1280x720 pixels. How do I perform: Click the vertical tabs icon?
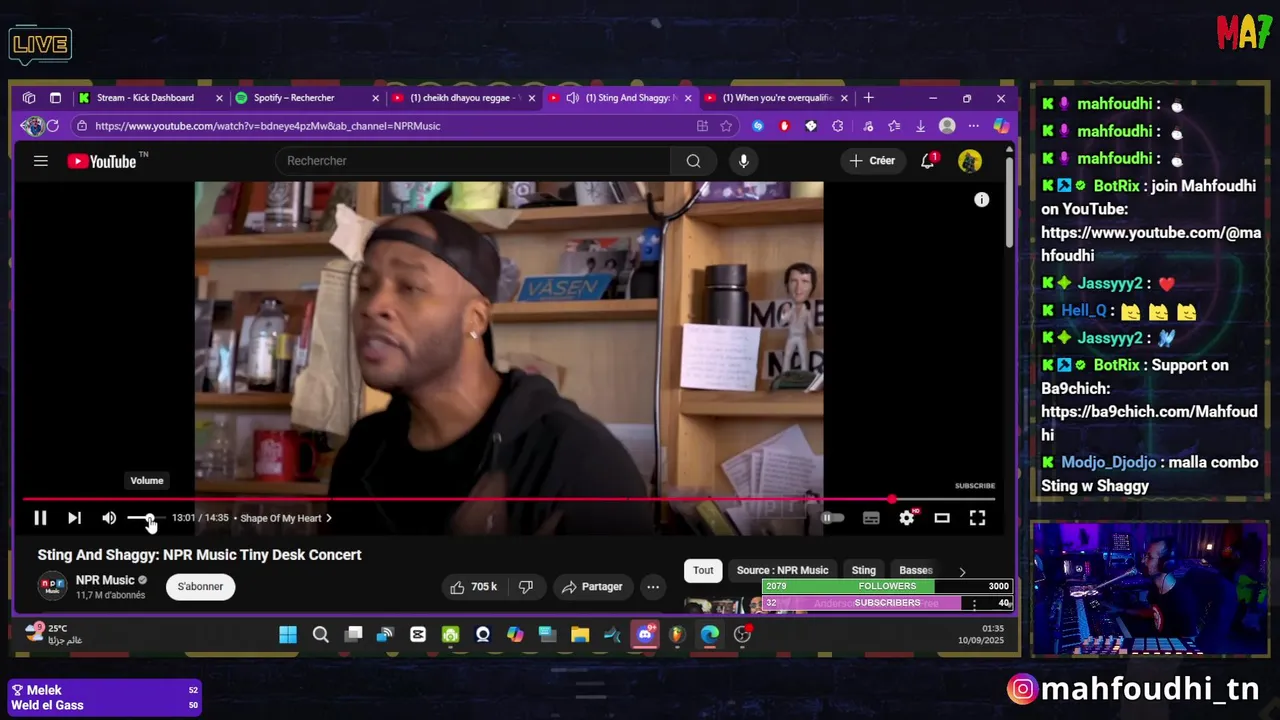click(55, 98)
